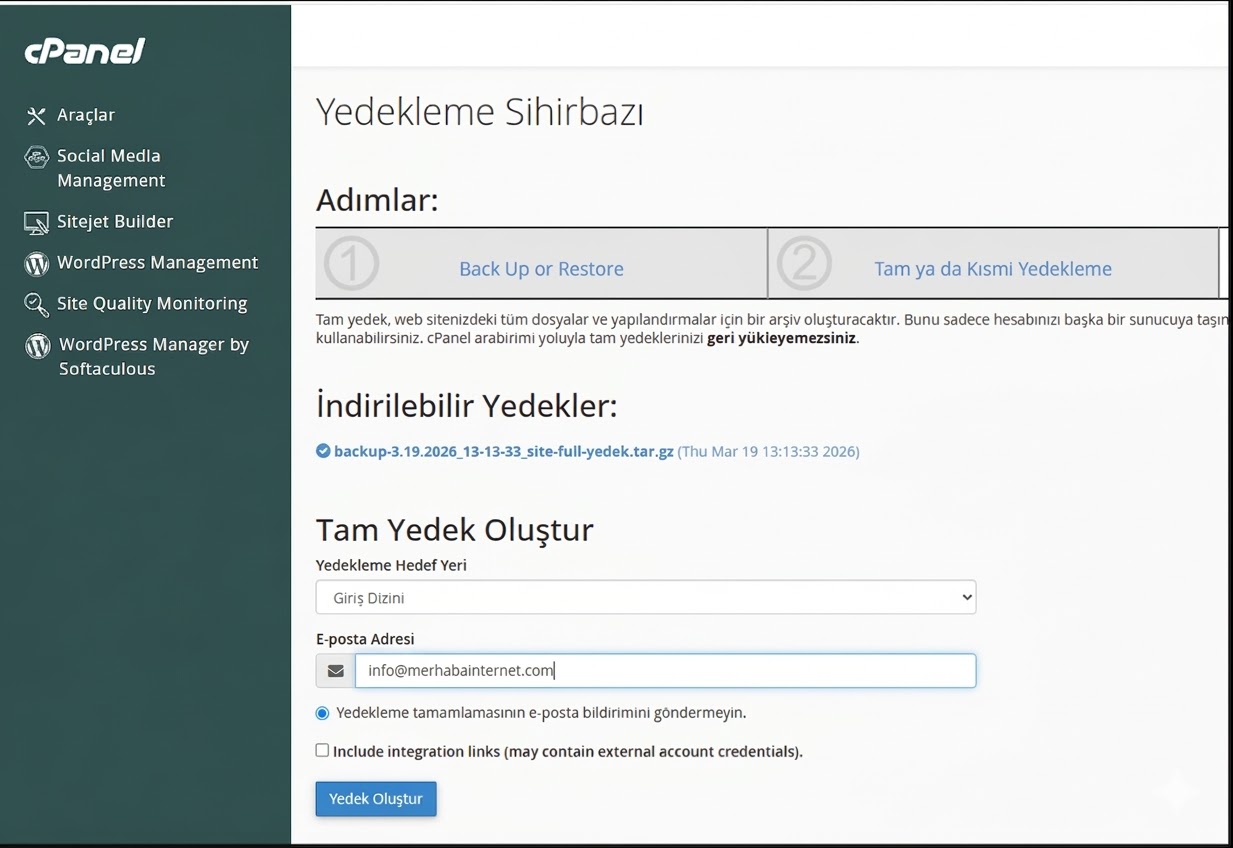Click the Back Up or Restore step link
Image resolution: width=1233 pixels, height=848 pixels.
541,269
